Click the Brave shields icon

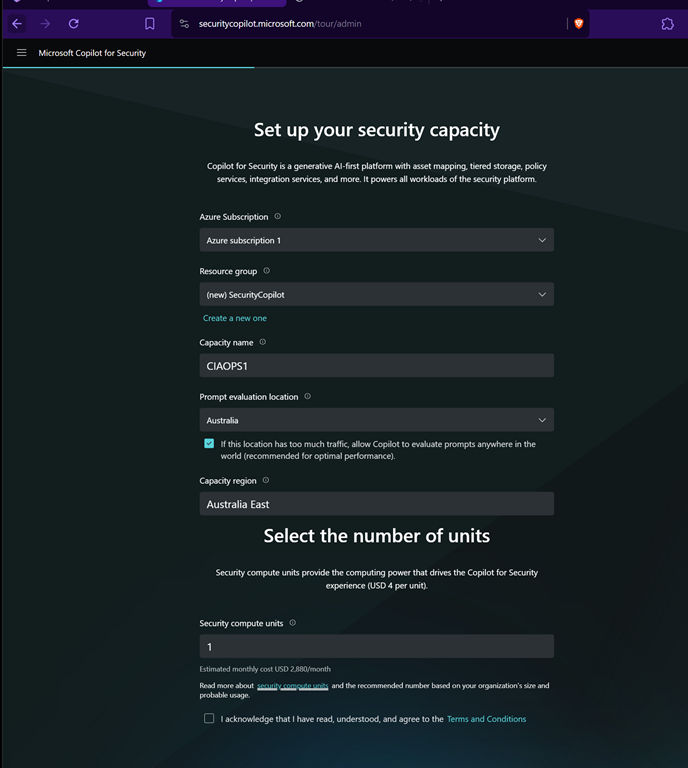(578, 23)
